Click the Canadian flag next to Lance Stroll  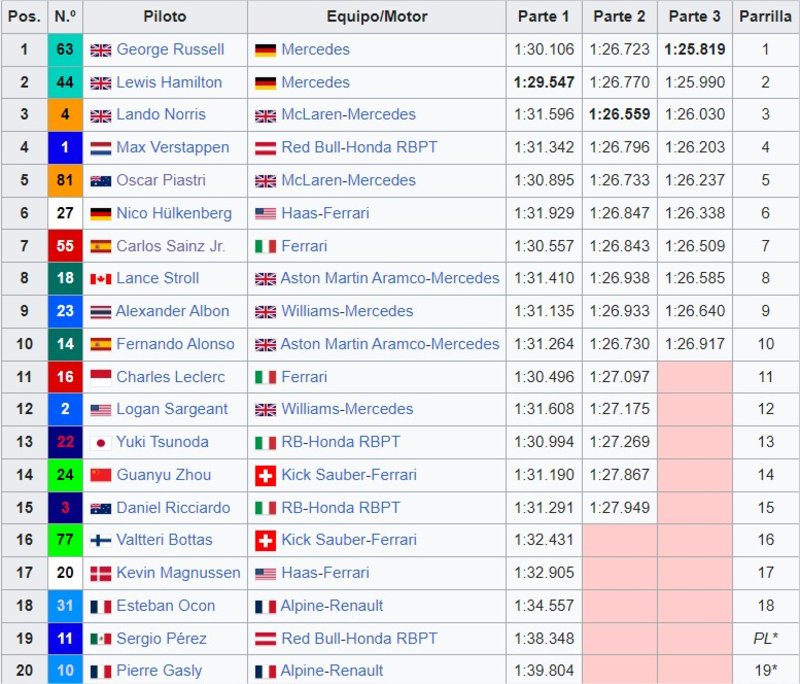pyautogui.click(x=101, y=278)
